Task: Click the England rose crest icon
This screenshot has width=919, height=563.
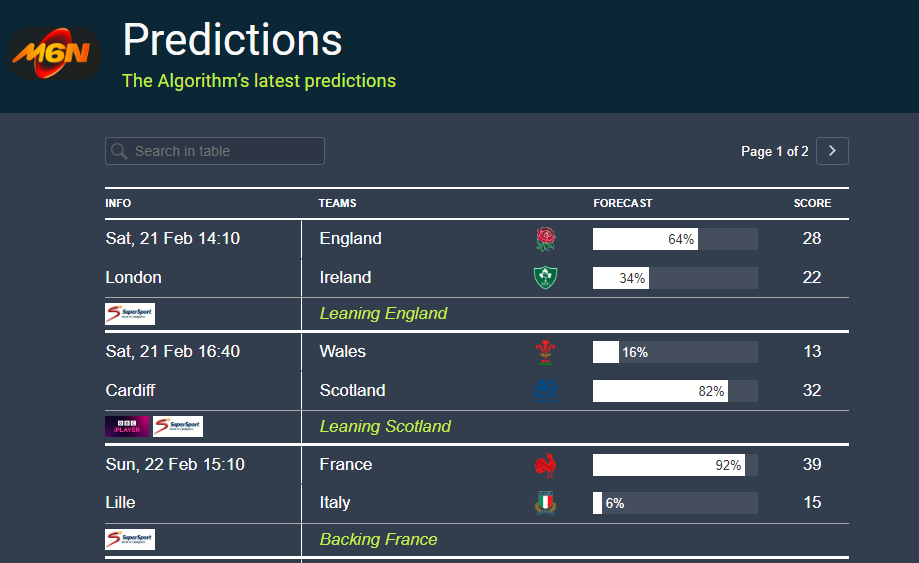Action: (x=545, y=238)
